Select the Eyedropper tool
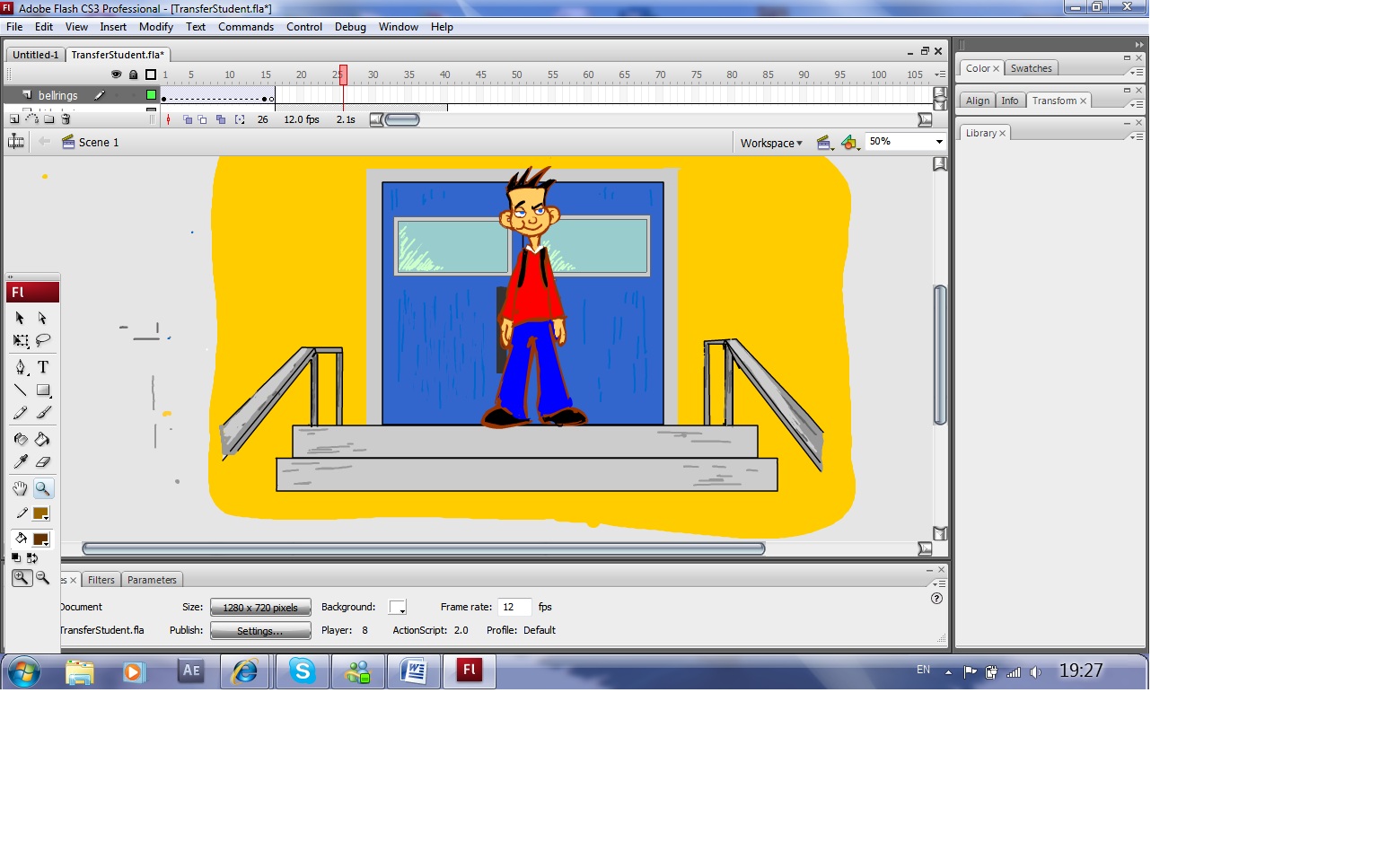This screenshot has width=1388, height=868. (21, 461)
